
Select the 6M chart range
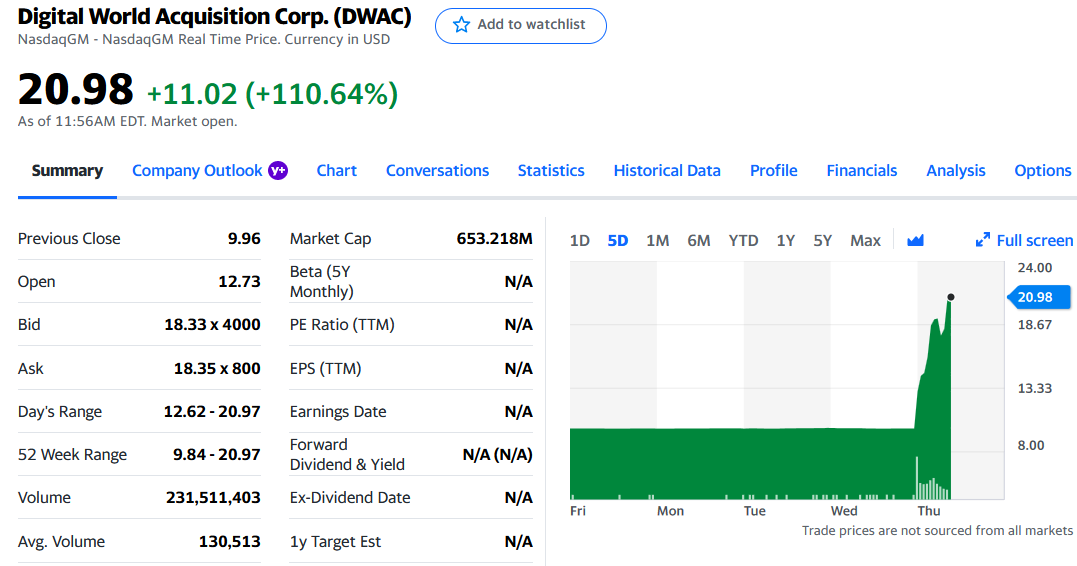(x=699, y=240)
